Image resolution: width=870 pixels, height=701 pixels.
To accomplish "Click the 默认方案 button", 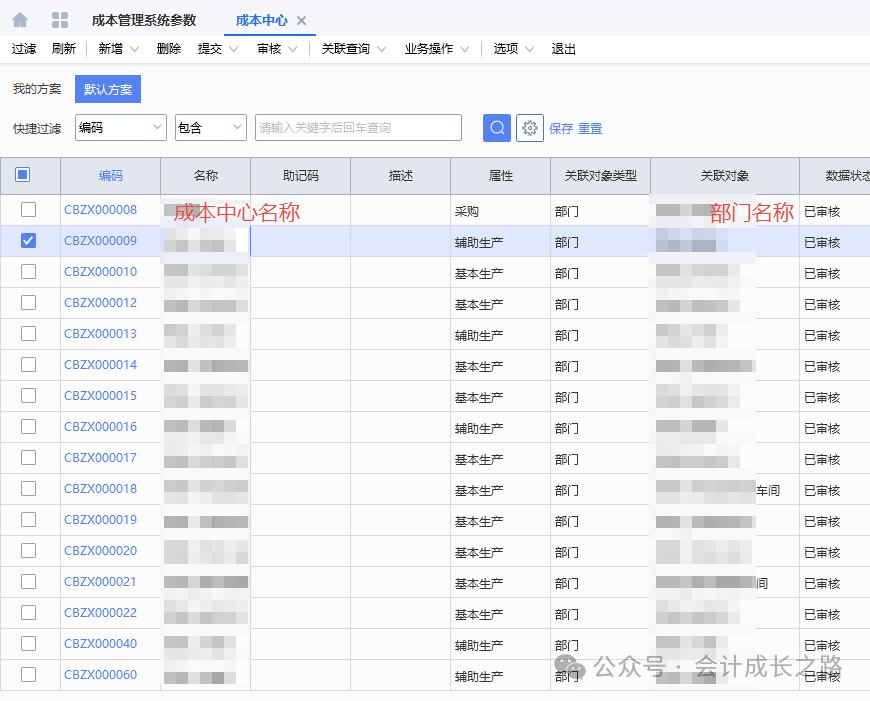I will coord(108,90).
